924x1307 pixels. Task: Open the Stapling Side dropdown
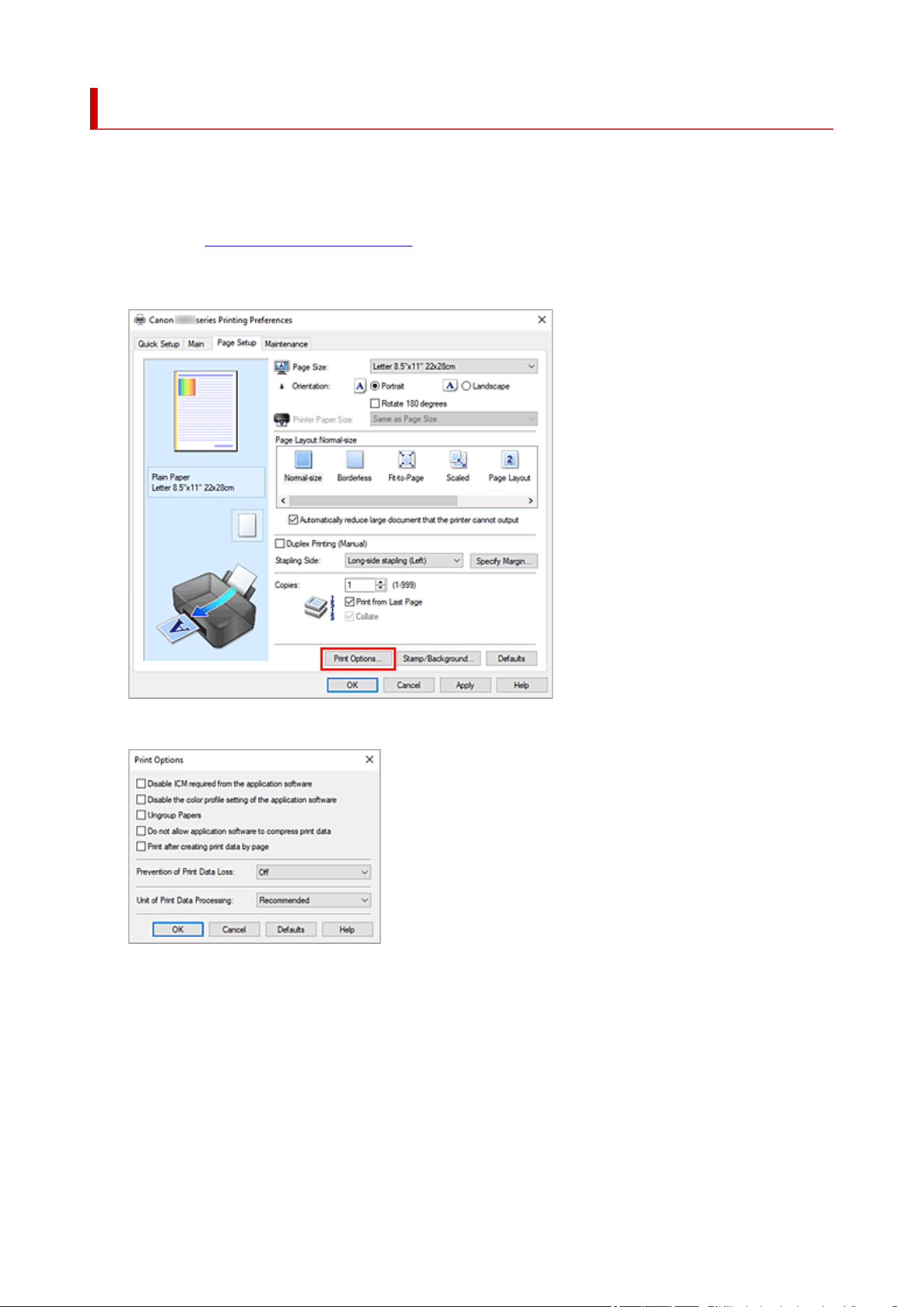coord(404,561)
